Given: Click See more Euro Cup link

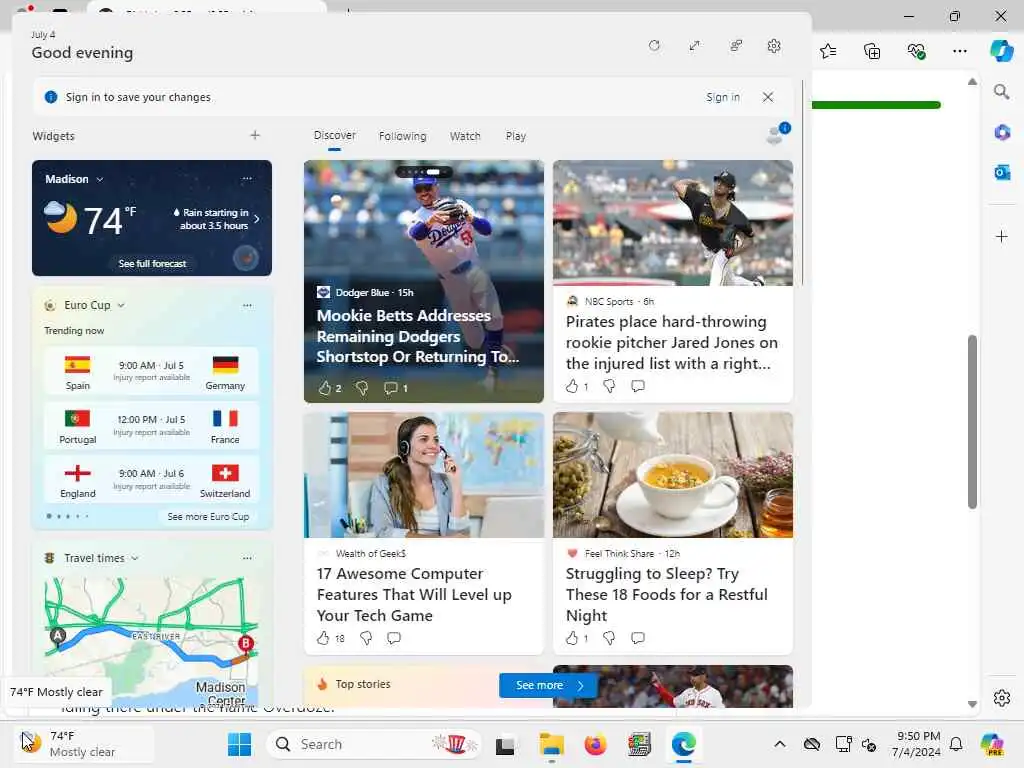Looking at the screenshot, I should (208, 517).
